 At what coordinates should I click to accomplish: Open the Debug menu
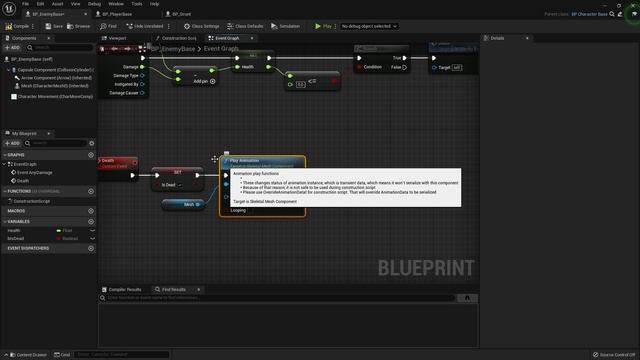[x=94, y=4]
